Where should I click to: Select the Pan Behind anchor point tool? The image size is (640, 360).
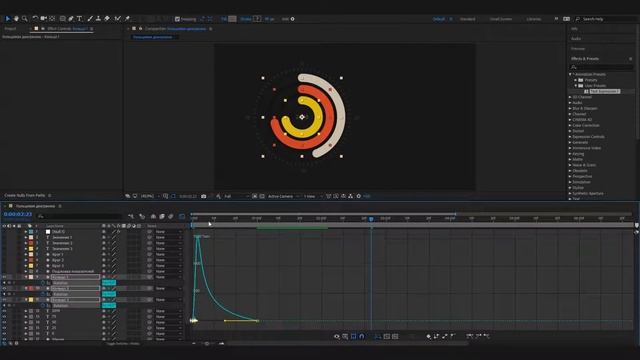click(x=52, y=19)
